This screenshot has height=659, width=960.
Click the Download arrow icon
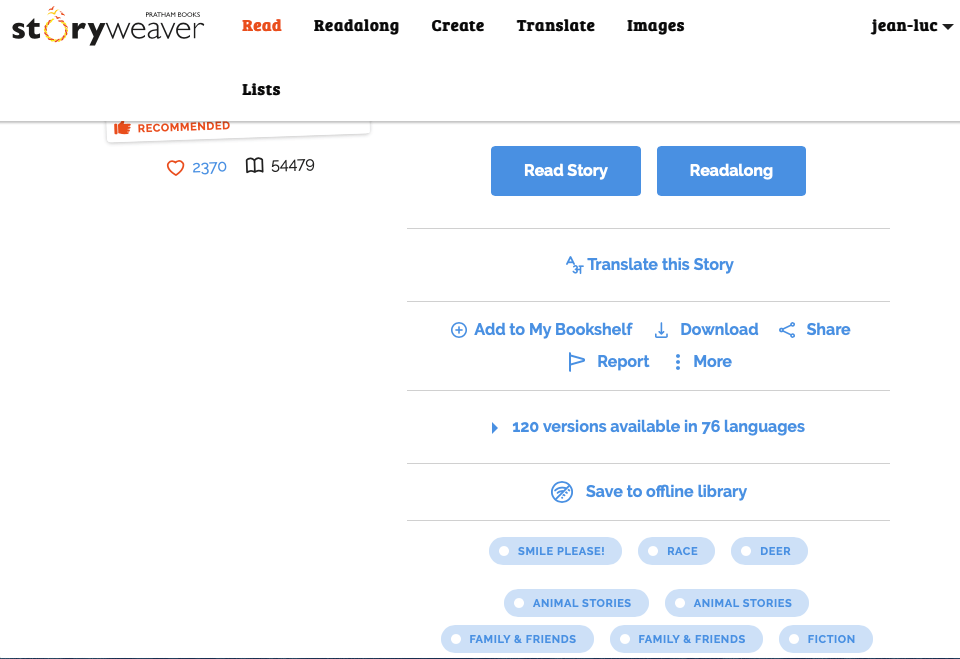point(661,330)
